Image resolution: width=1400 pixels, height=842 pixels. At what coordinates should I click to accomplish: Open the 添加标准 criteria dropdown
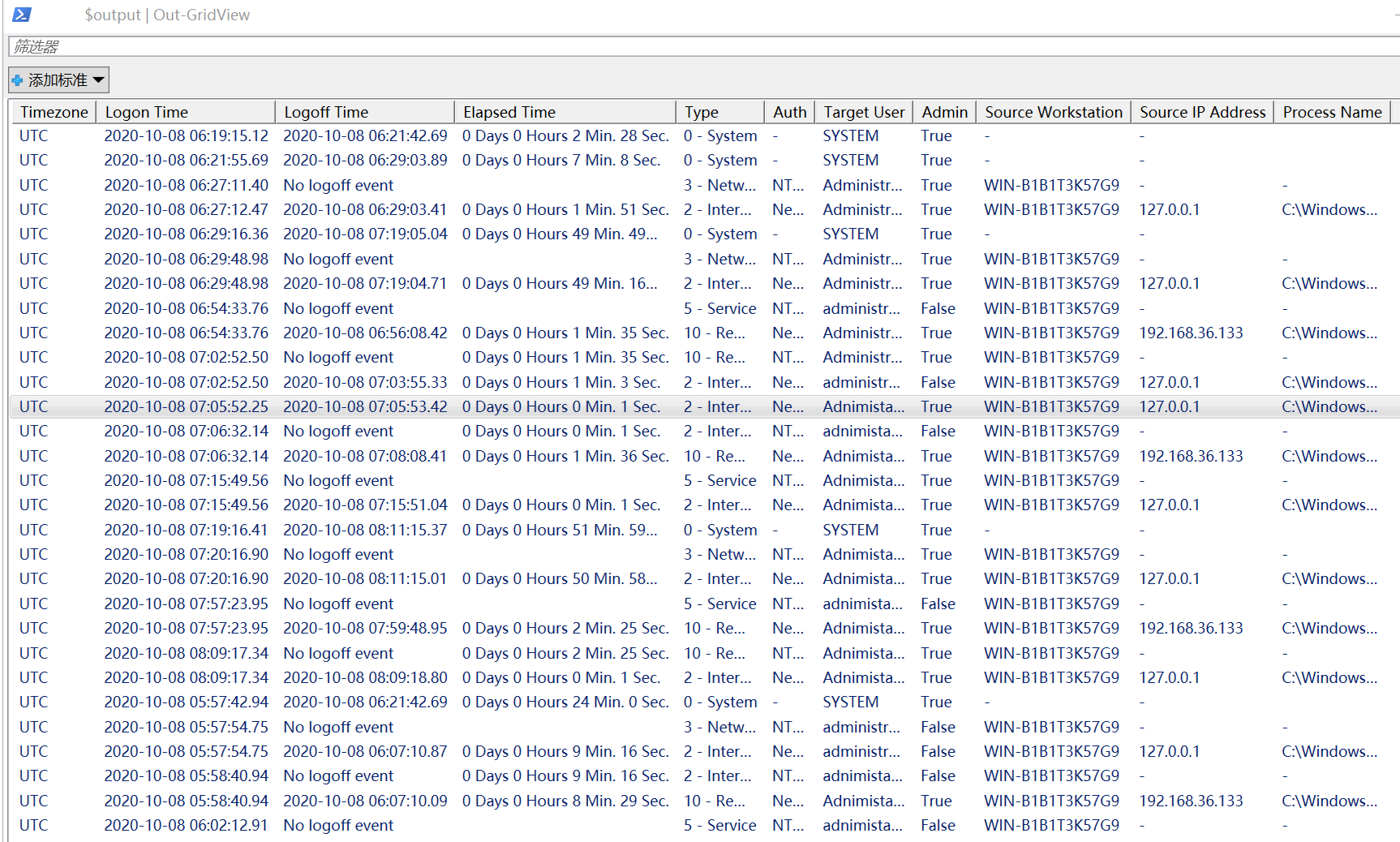(x=59, y=80)
